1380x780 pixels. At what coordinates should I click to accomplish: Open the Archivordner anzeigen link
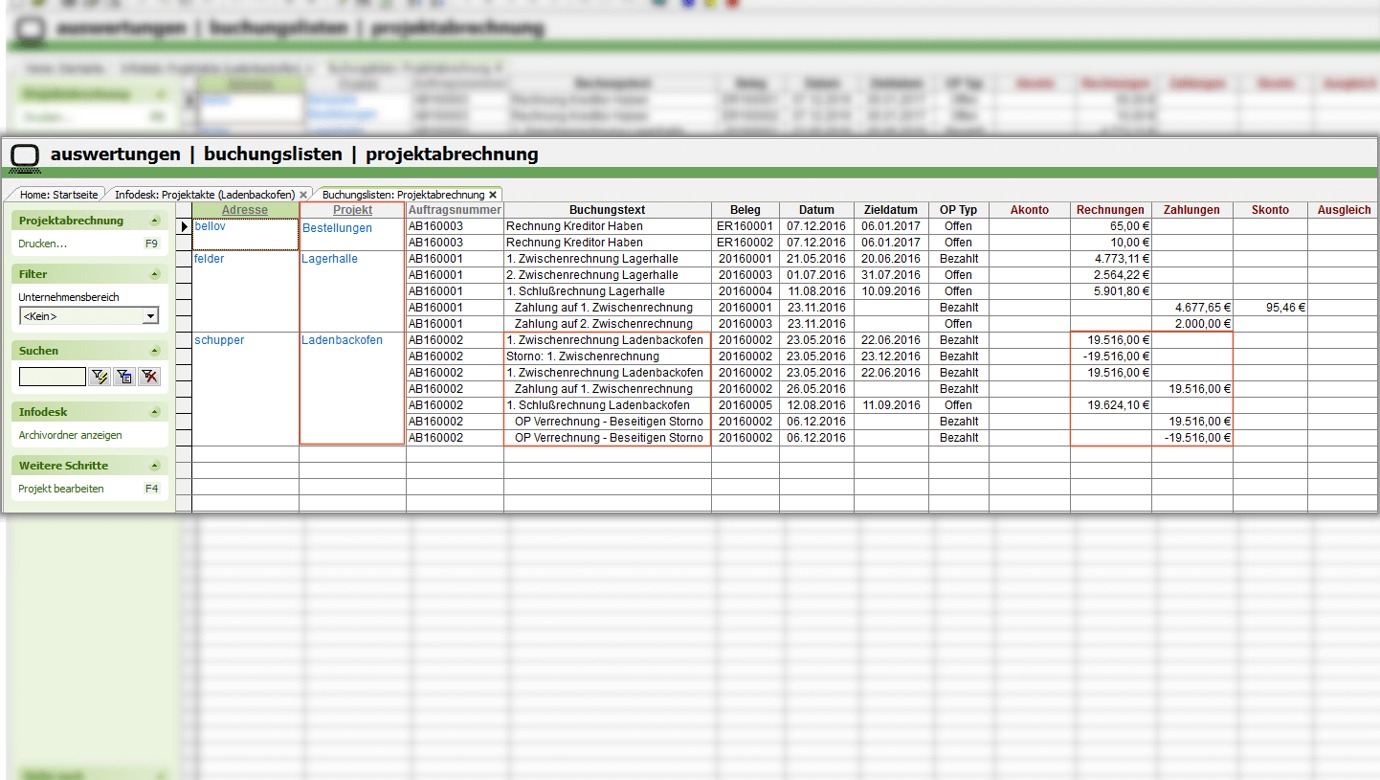70,435
